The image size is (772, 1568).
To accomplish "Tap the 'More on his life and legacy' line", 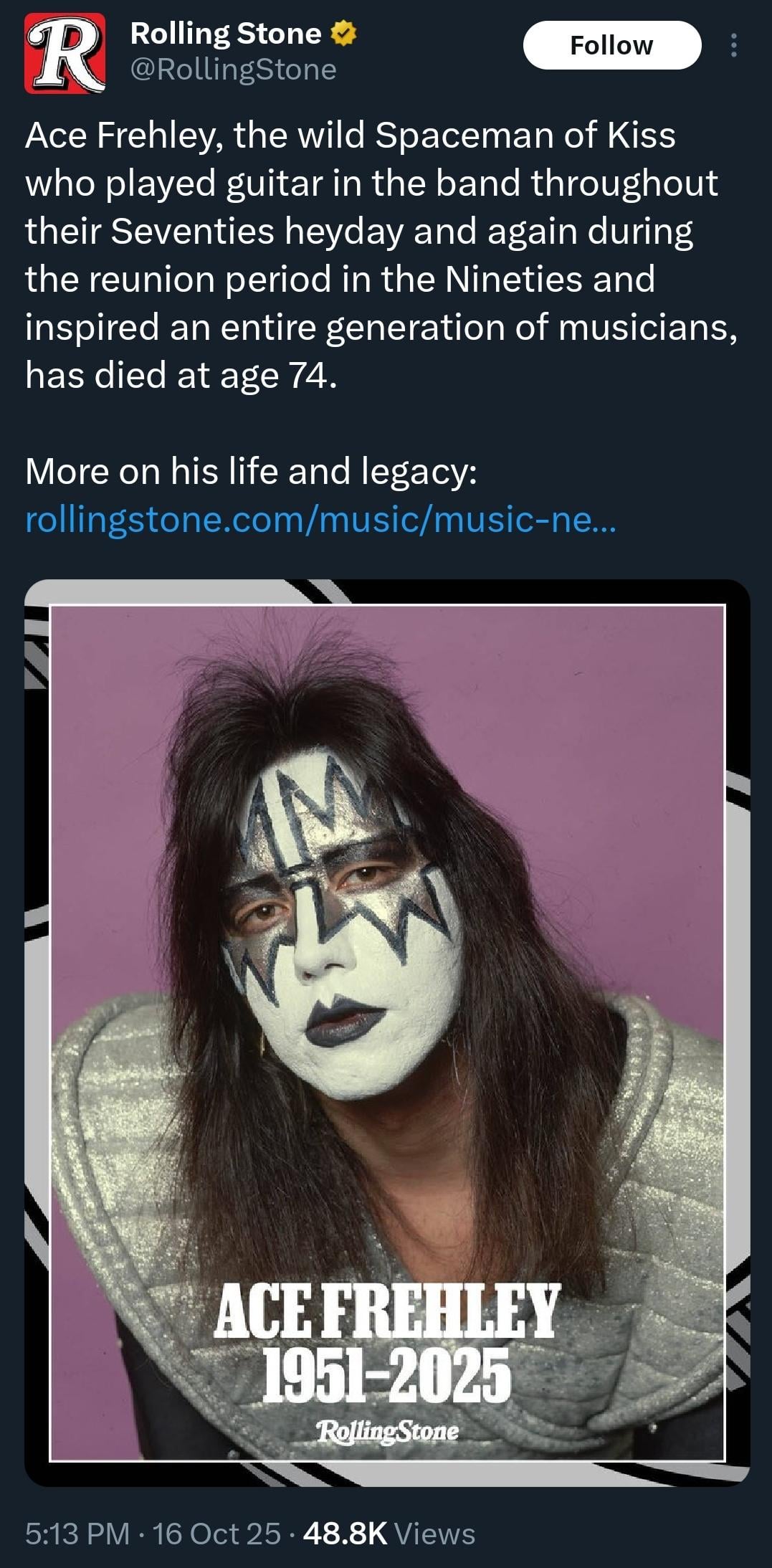I will click(251, 471).
